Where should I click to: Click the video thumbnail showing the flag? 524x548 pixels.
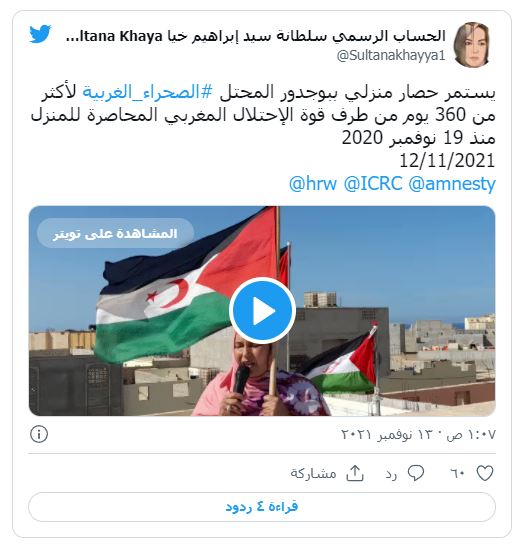[x=262, y=311]
